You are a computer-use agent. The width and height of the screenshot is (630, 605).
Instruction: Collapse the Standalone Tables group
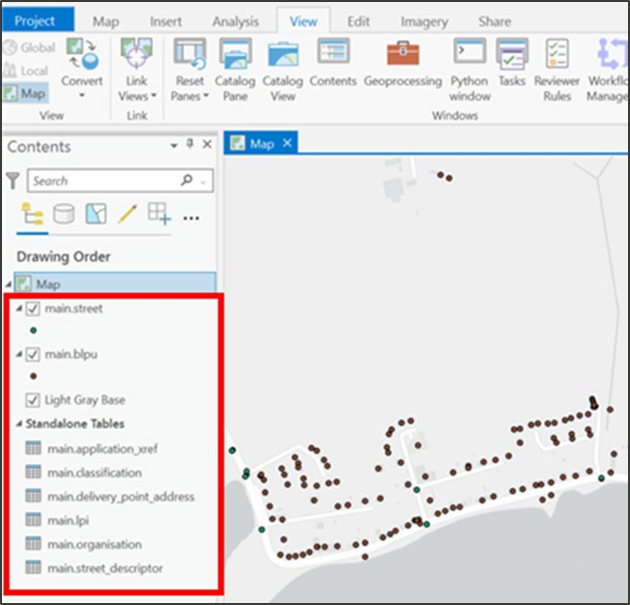coord(19,423)
